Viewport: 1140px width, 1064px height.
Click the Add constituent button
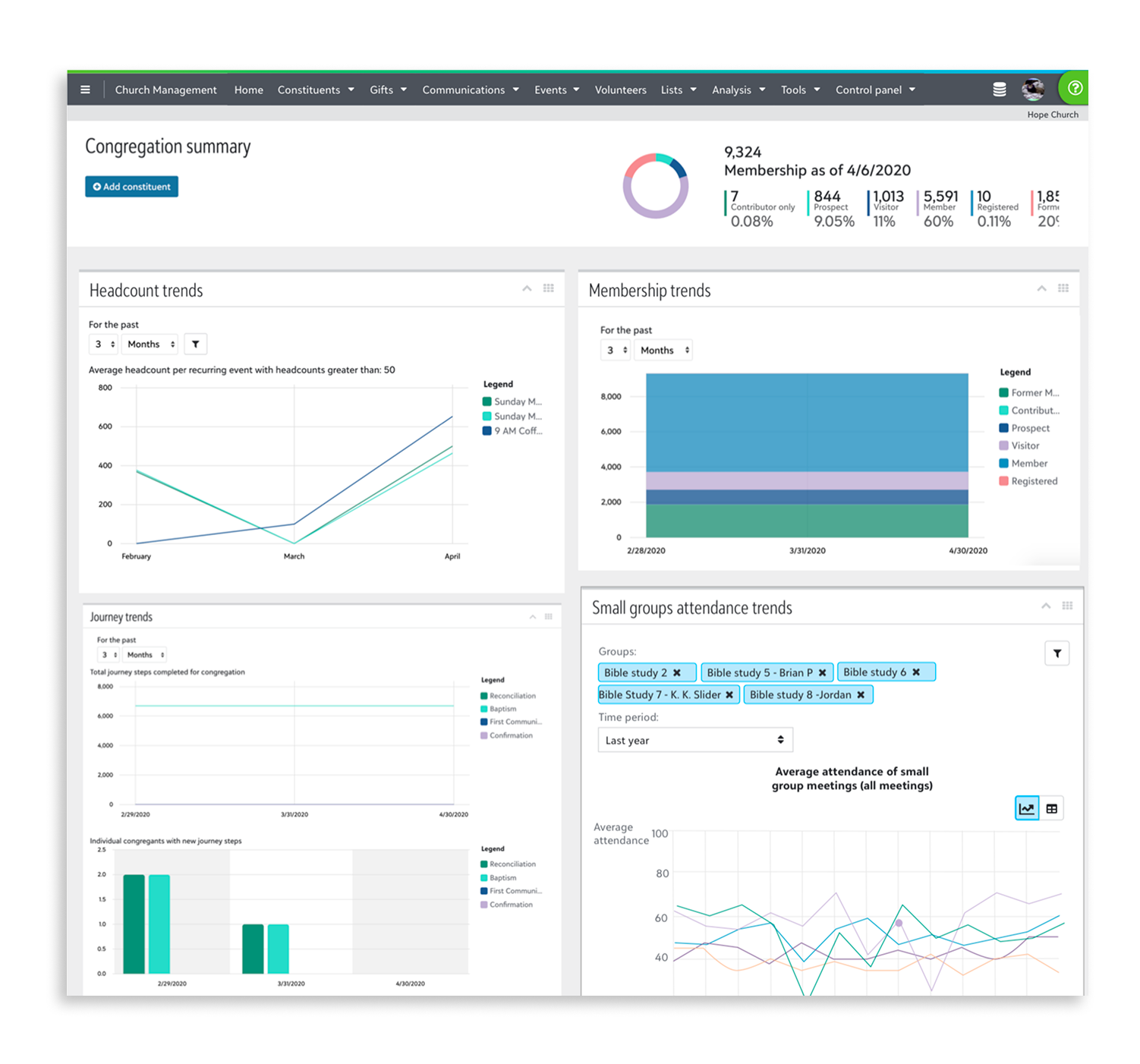click(131, 187)
